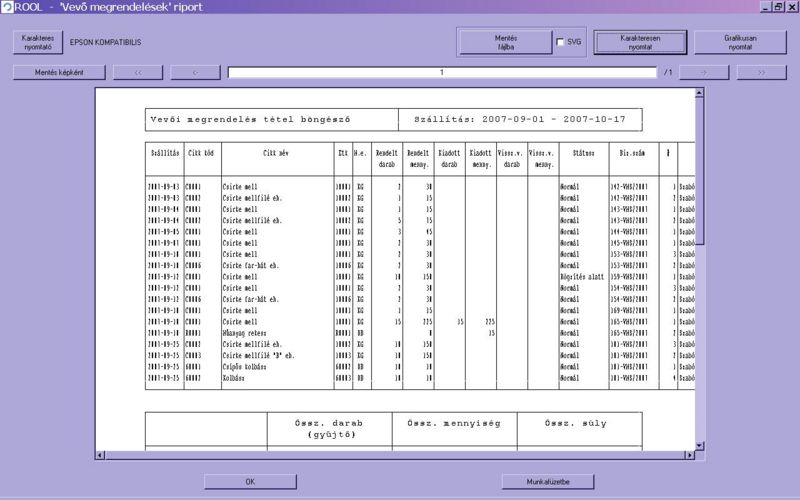Click the Mentés képként button
The image size is (800, 500).
(59, 72)
